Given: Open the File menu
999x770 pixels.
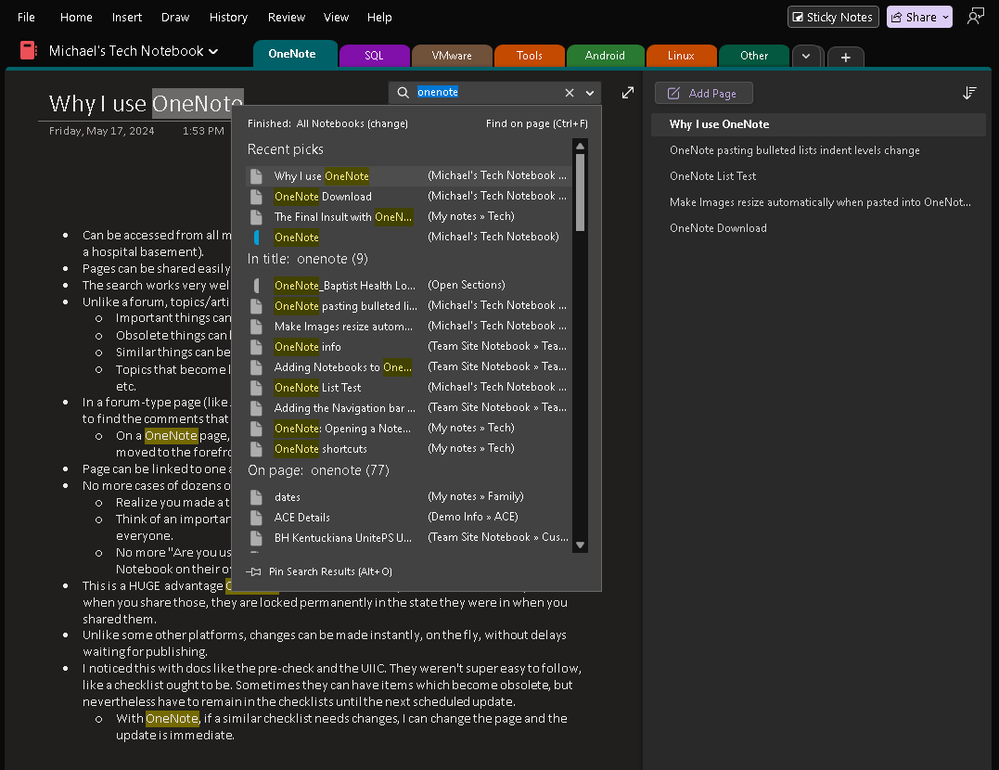Looking at the screenshot, I should click(26, 17).
